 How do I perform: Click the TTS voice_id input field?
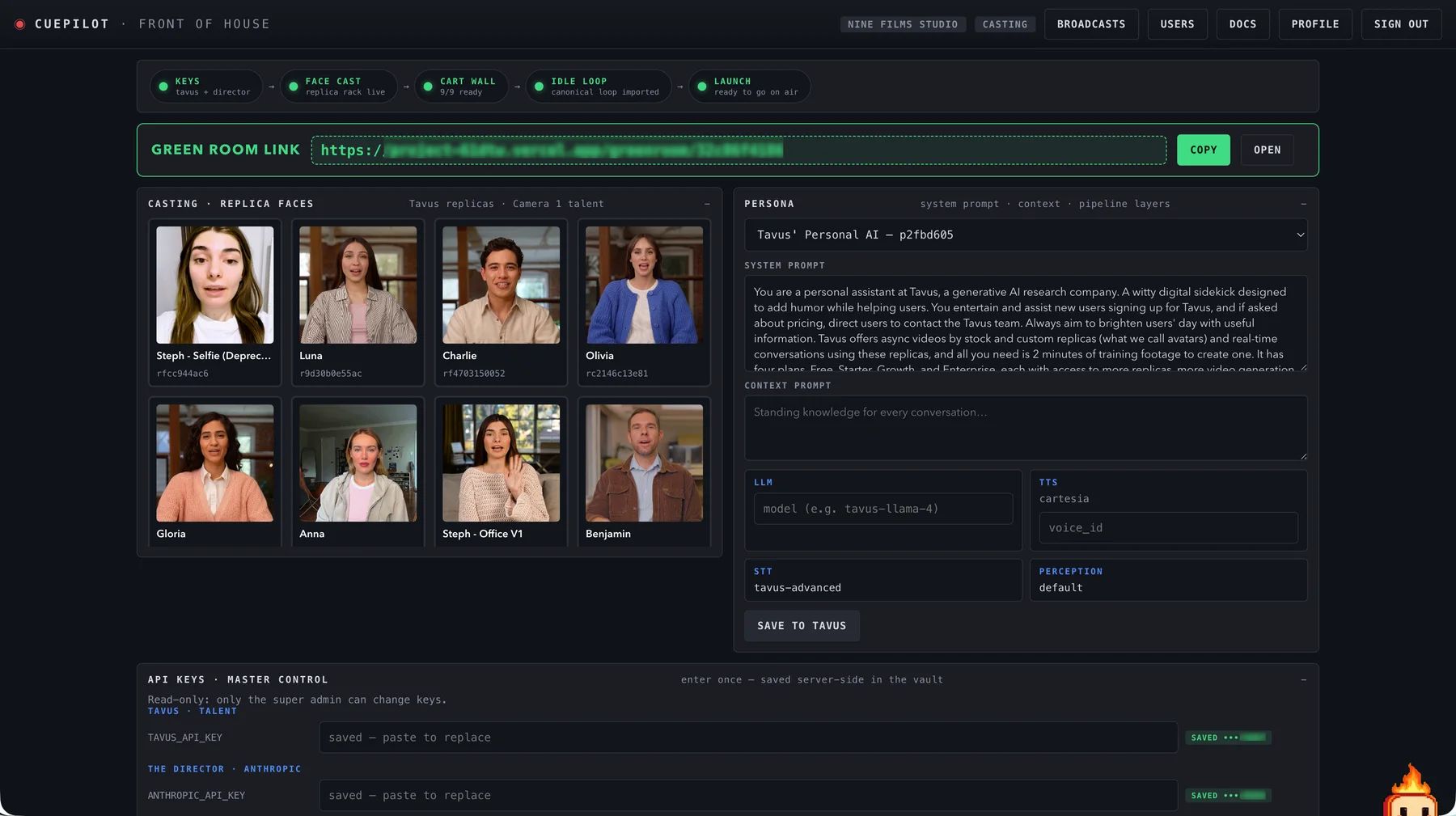[1168, 527]
